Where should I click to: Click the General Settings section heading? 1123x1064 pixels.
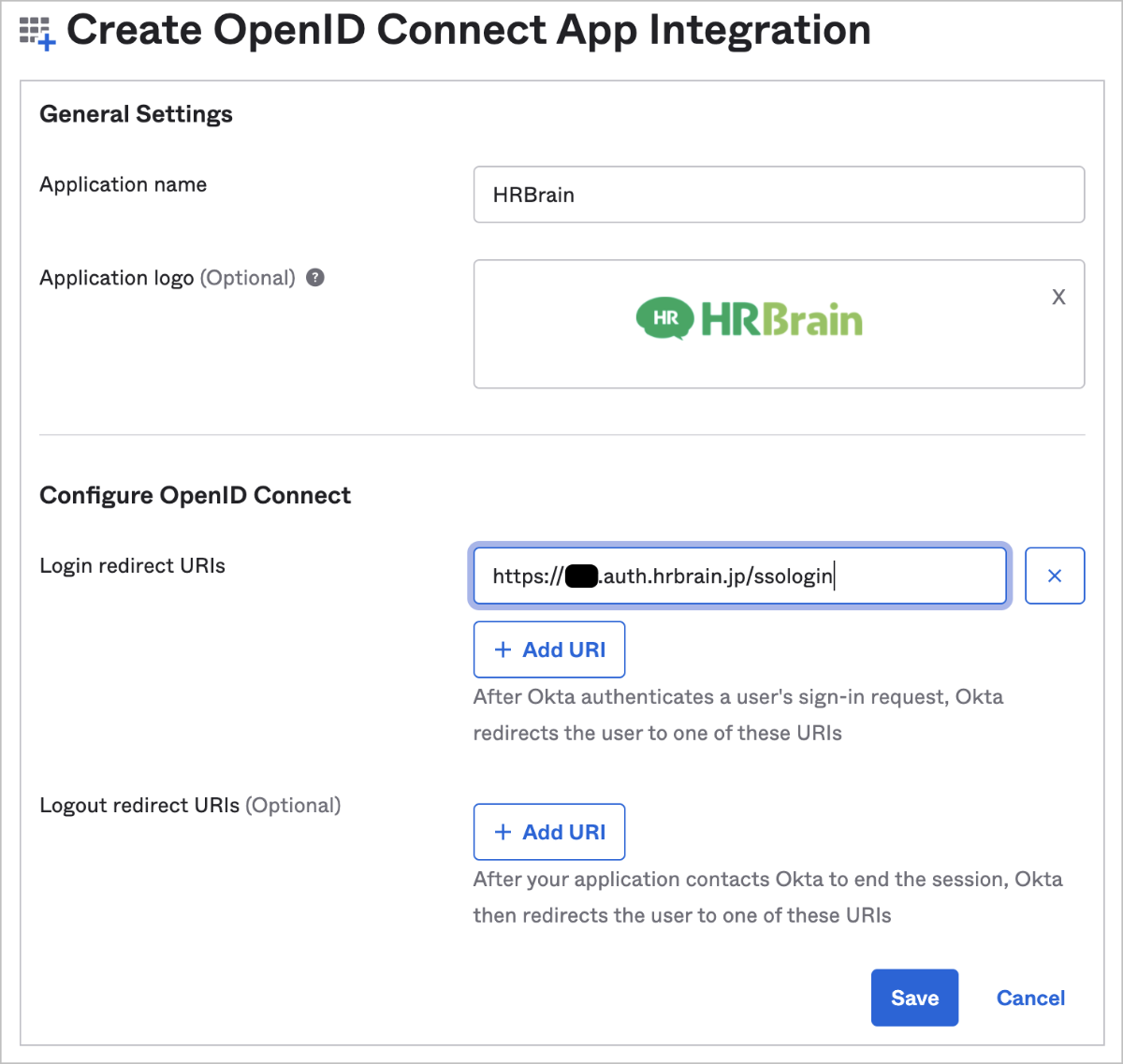pos(136,113)
